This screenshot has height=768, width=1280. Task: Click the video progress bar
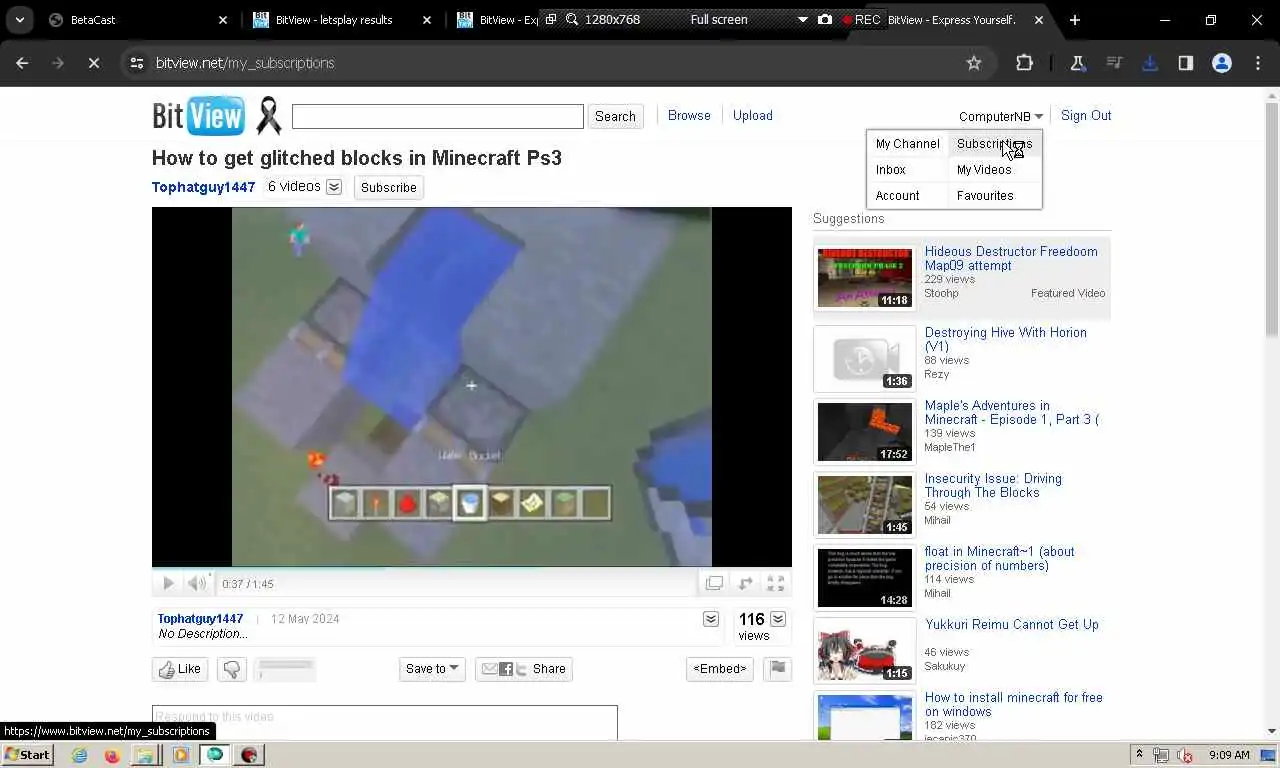[472, 569]
